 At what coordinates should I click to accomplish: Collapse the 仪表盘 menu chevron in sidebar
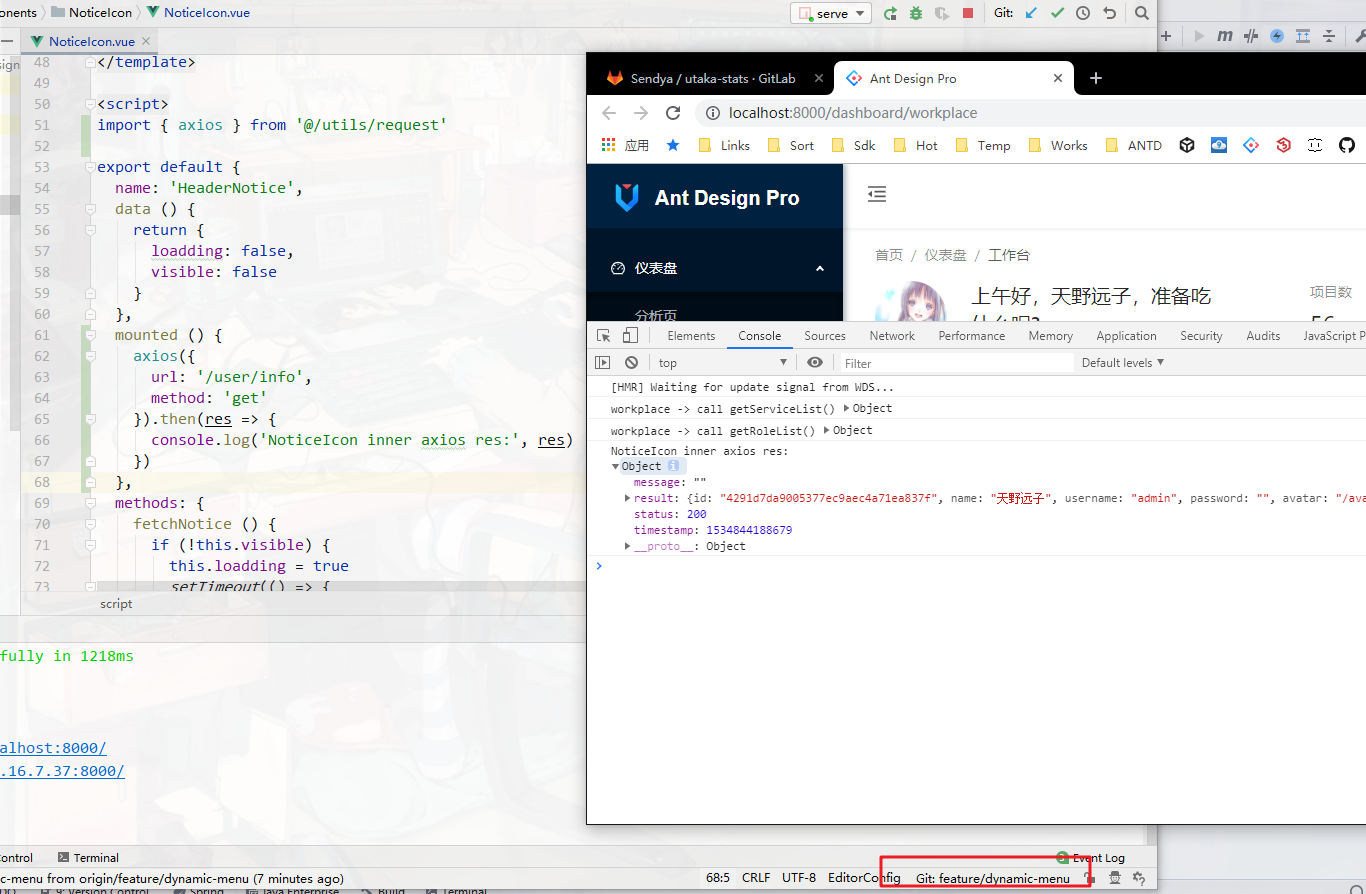[820, 268]
